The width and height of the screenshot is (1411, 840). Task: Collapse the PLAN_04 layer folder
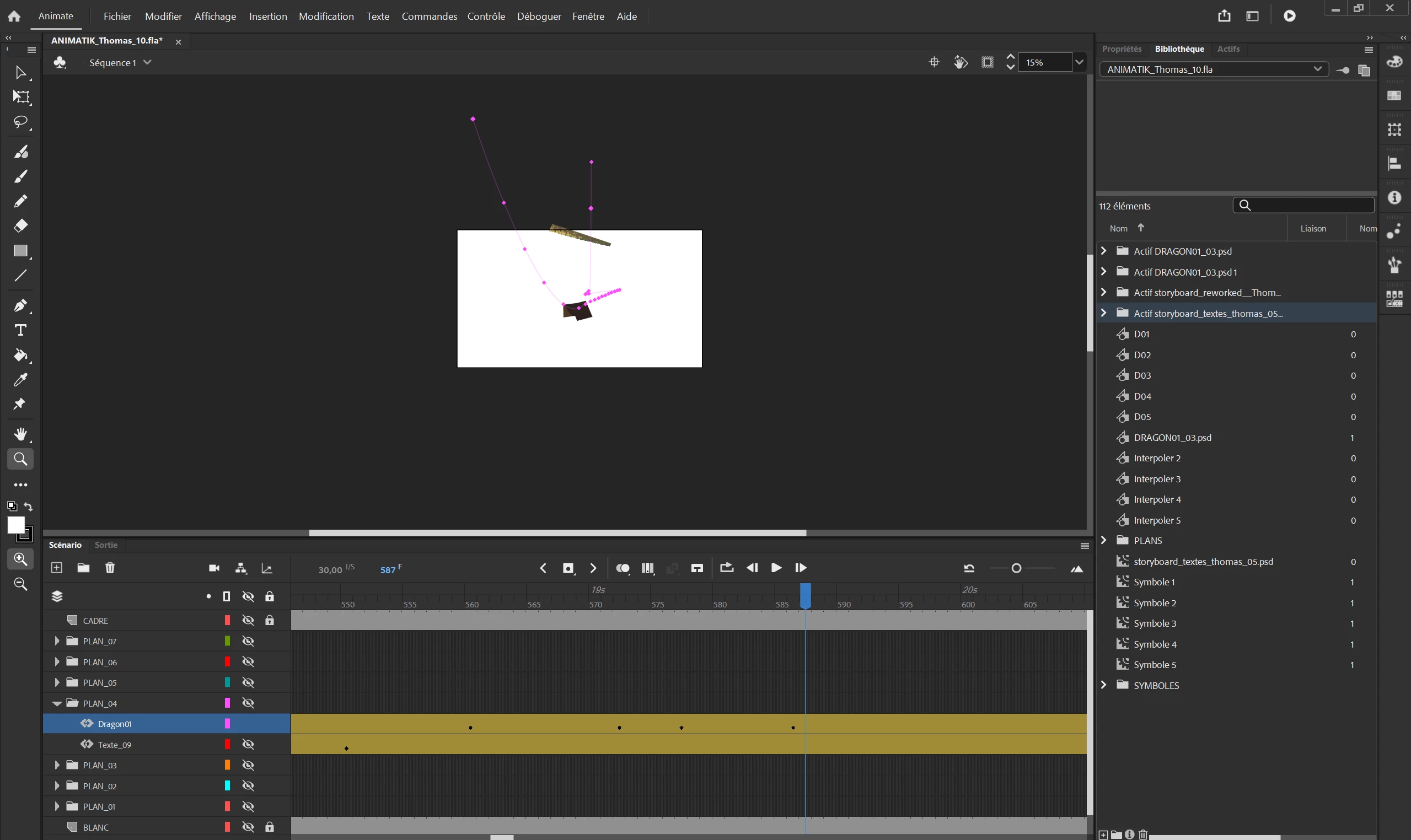[57, 704]
